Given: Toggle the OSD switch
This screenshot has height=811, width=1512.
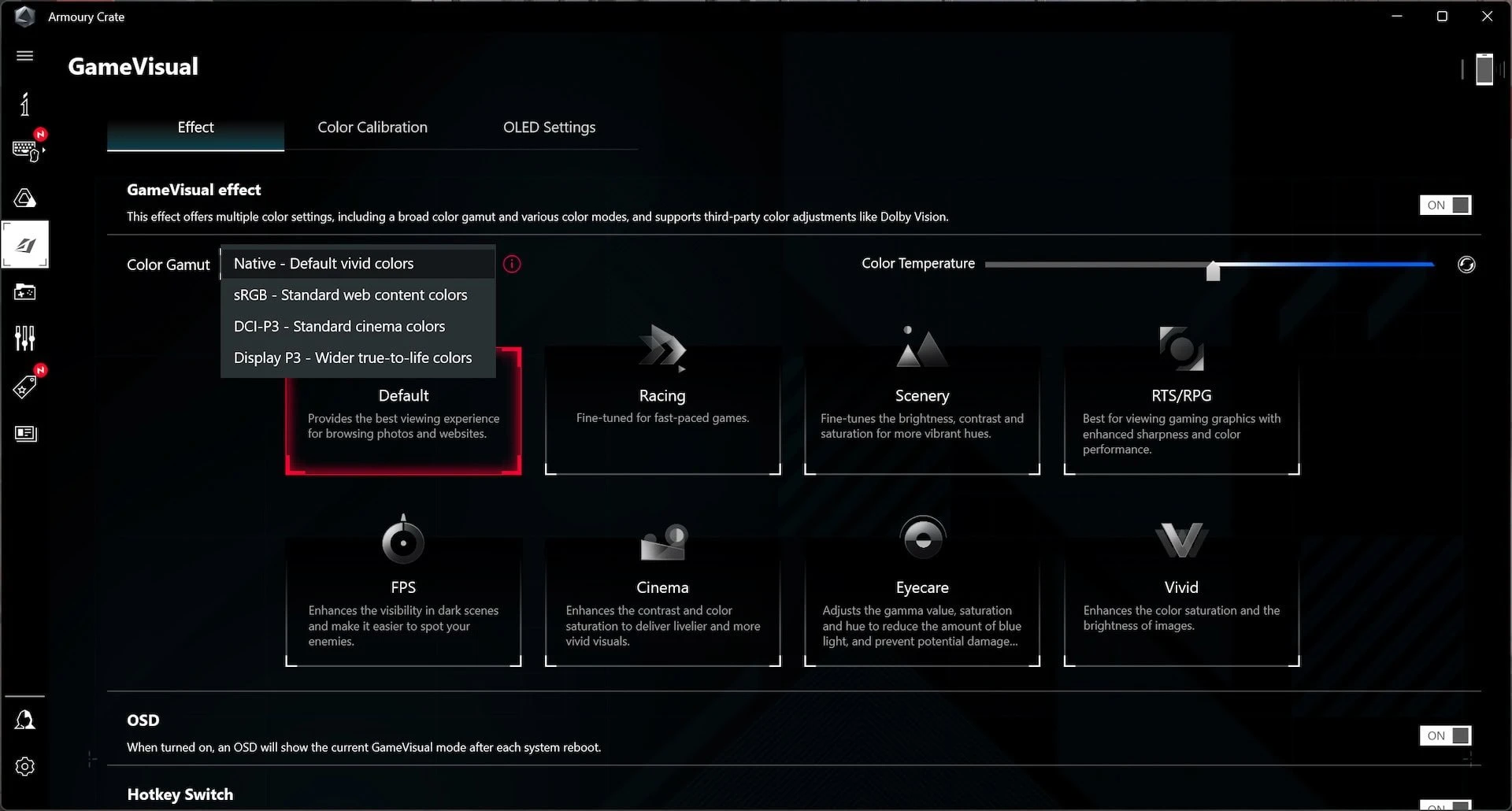Looking at the screenshot, I should (x=1445, y=736).
